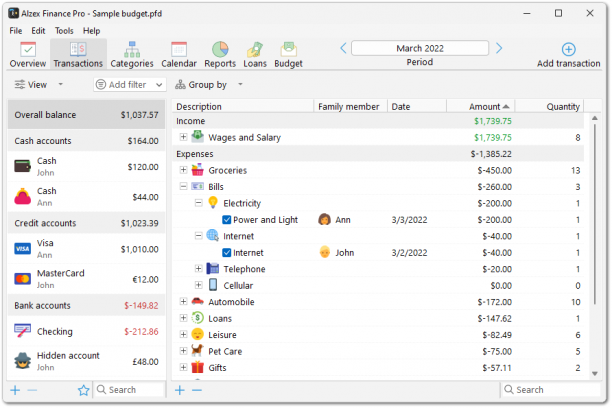Open the Categories section
Screen dimensions: 612x408
[x=132, y=55]
